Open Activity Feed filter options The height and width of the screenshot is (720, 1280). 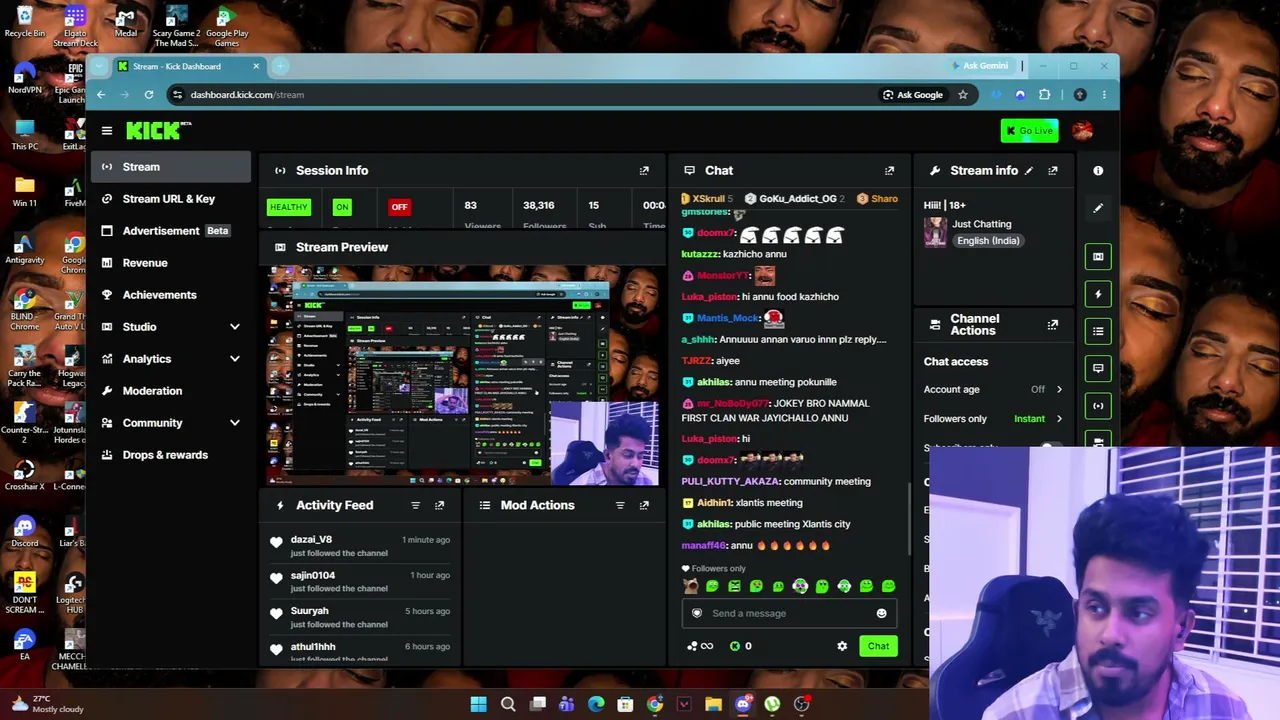(x=415, y=506)
